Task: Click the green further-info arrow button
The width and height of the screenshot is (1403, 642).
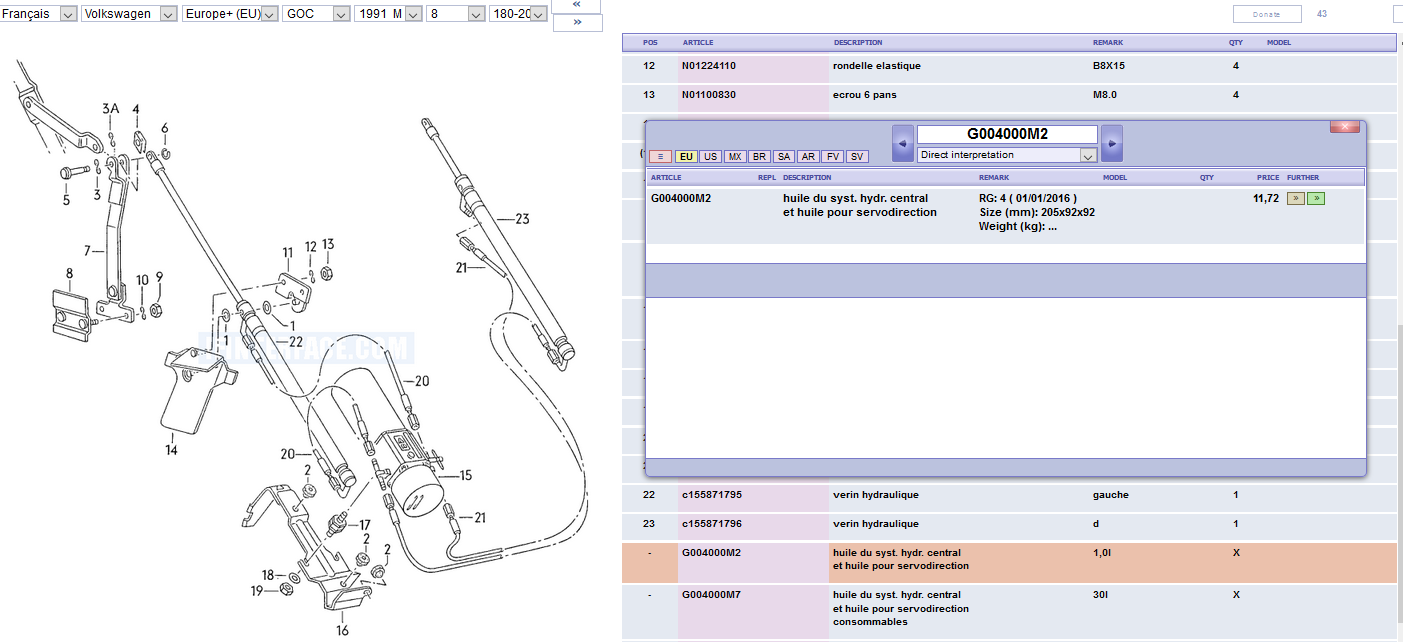Action: tap(1315, 199)
